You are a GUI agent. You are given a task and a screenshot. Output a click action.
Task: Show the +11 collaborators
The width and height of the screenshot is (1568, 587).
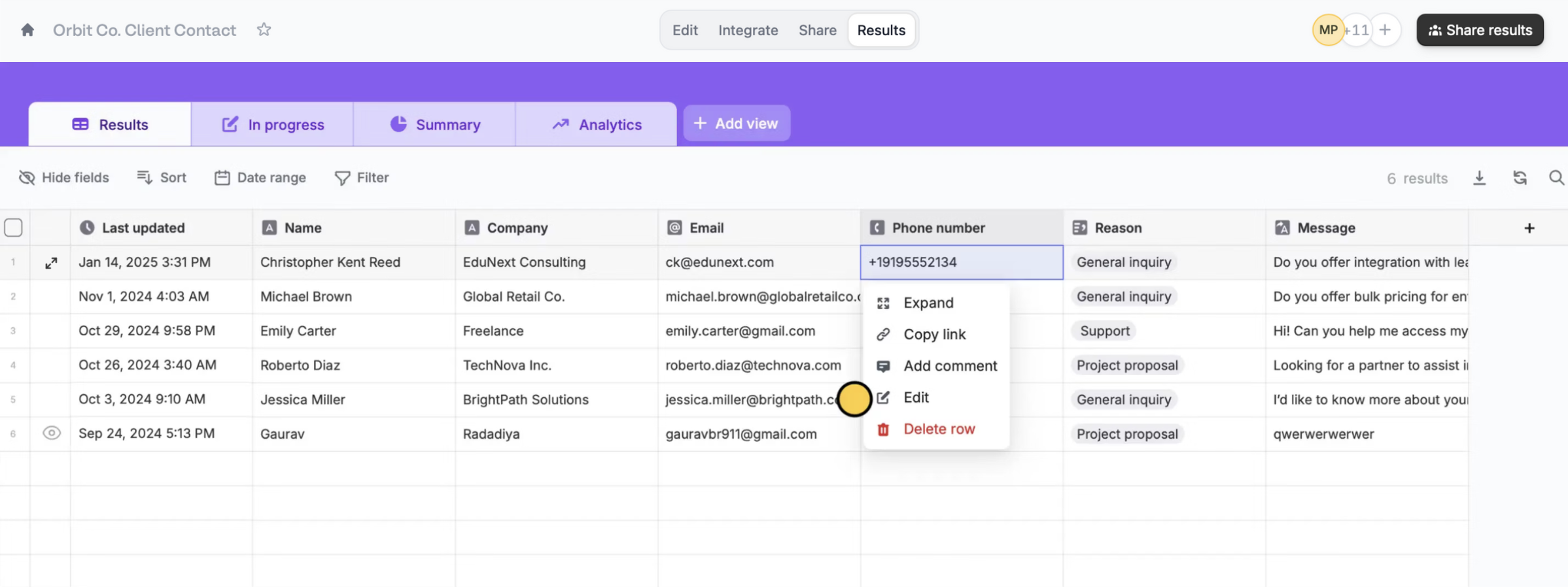[x=1356, y=30]
